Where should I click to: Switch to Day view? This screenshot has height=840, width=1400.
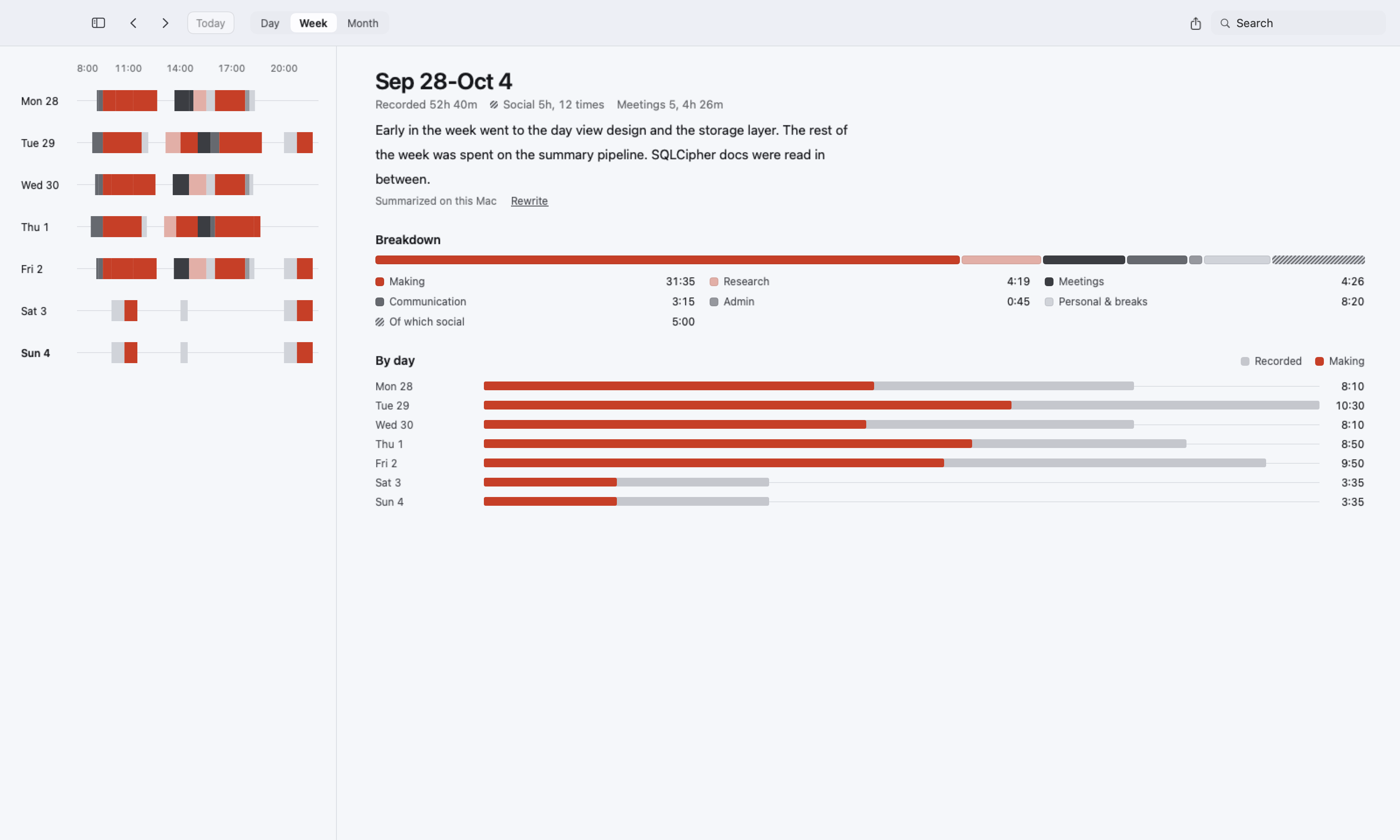pyautogui.click(x=270, y=23)
